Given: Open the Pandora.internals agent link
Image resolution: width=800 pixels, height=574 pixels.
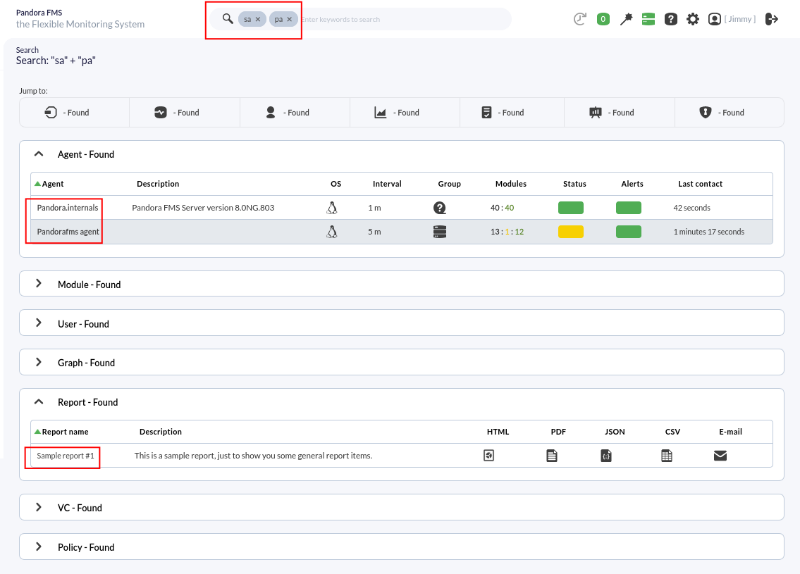Looking at the screenshot, I should click(x=67, y=208).
